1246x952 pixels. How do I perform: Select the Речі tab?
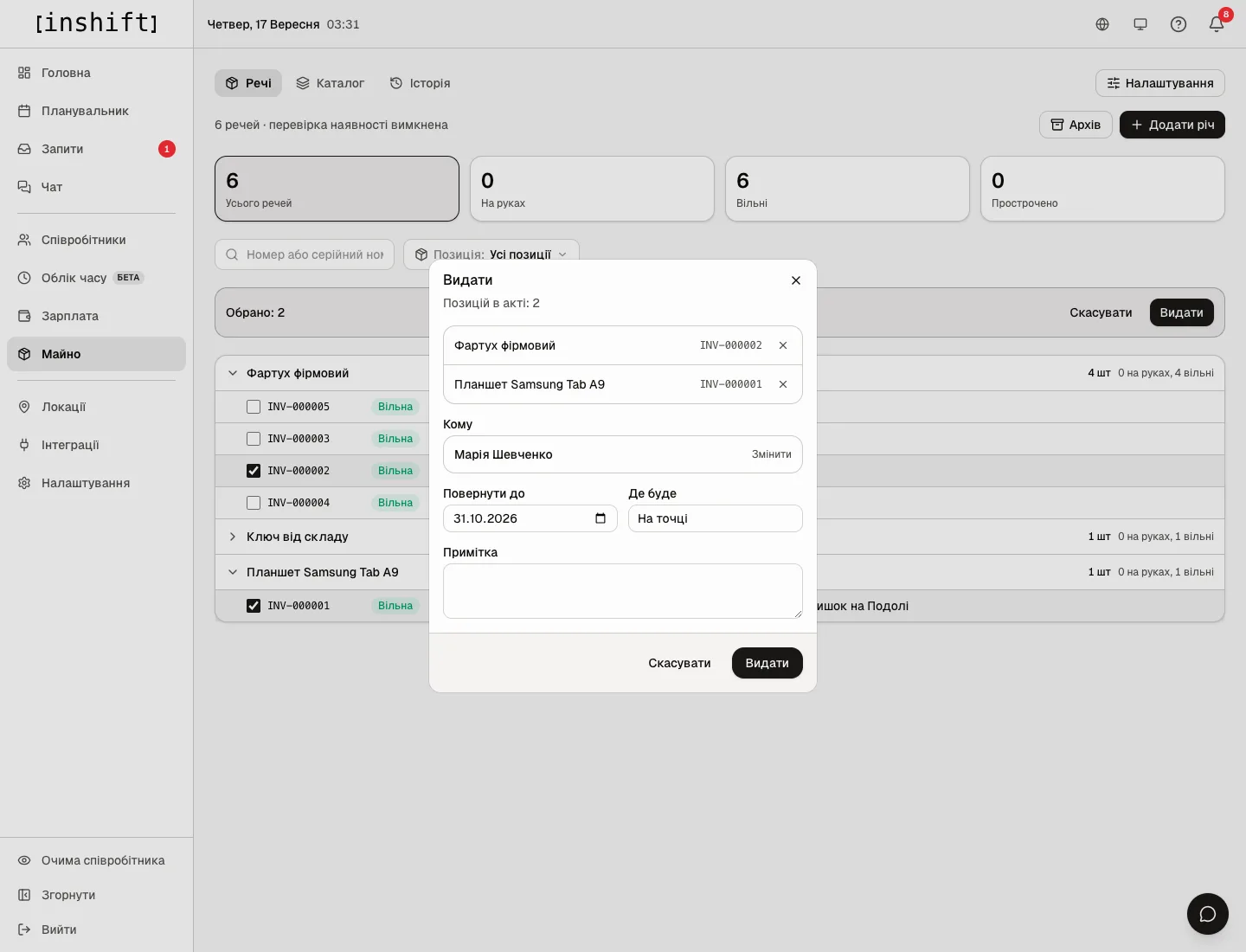point(248,83)
